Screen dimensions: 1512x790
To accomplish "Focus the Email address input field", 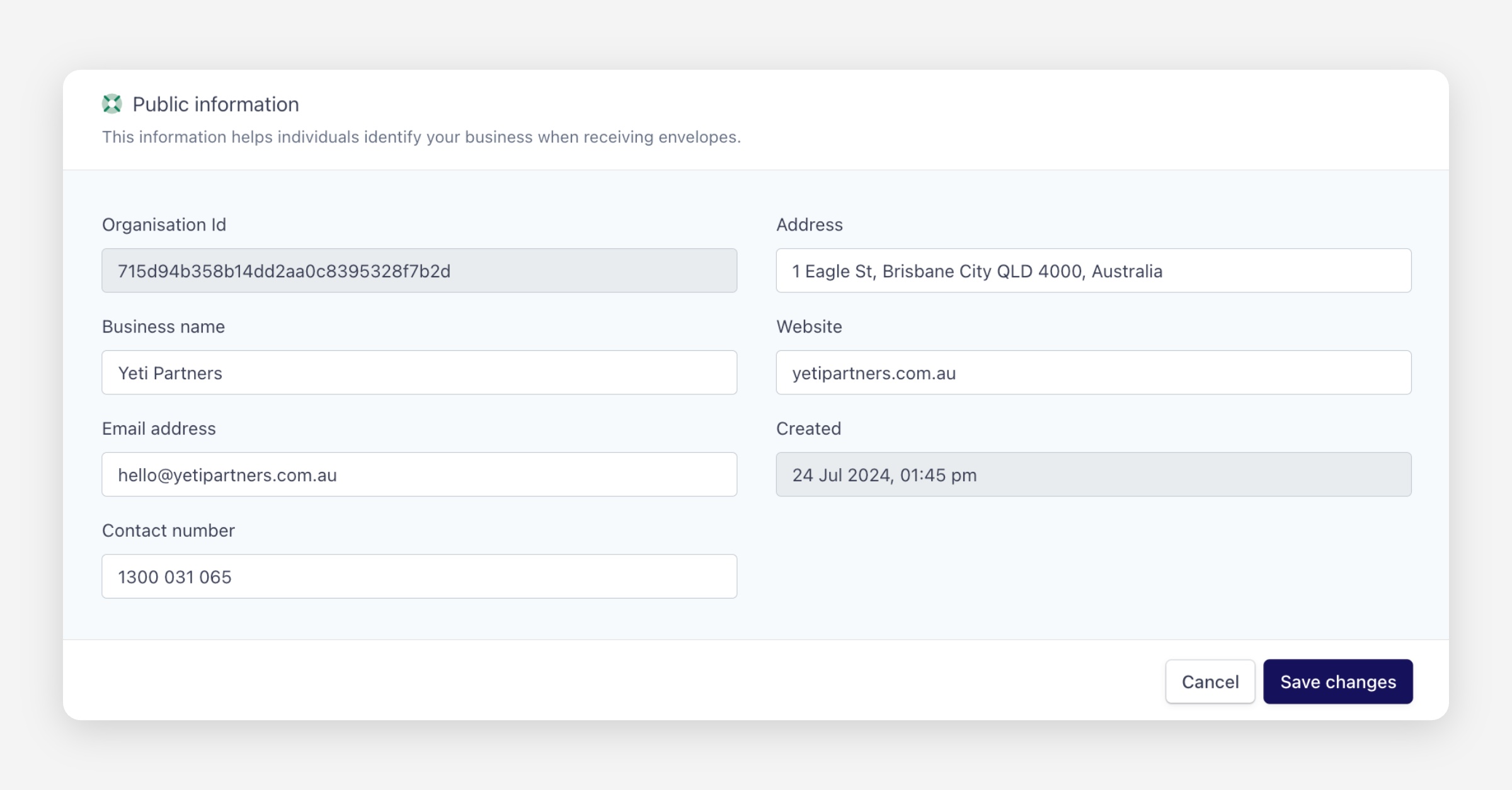I will pyautogui.click(x=419, y=475).
